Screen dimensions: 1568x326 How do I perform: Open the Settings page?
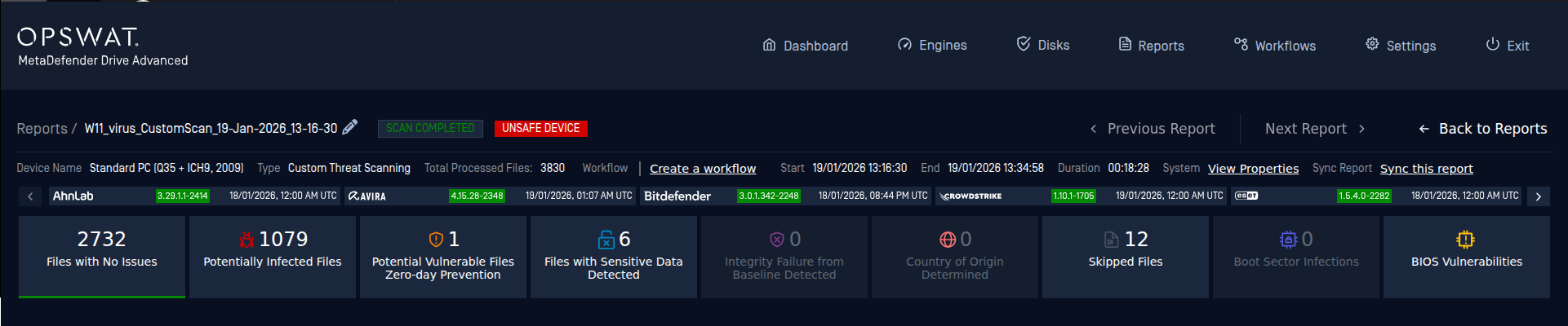(x=1400, y=46)
